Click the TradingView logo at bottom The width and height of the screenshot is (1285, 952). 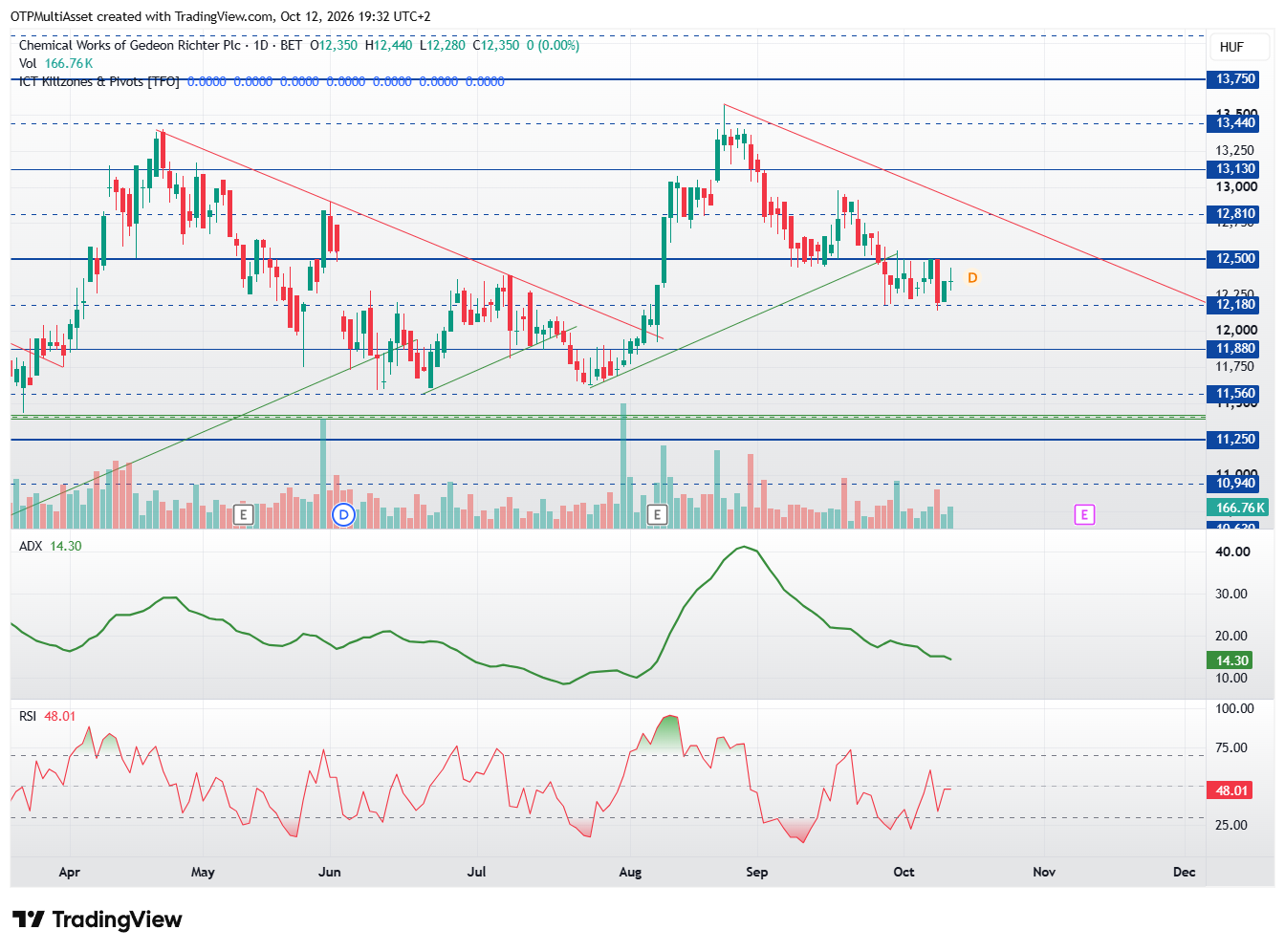97,920
